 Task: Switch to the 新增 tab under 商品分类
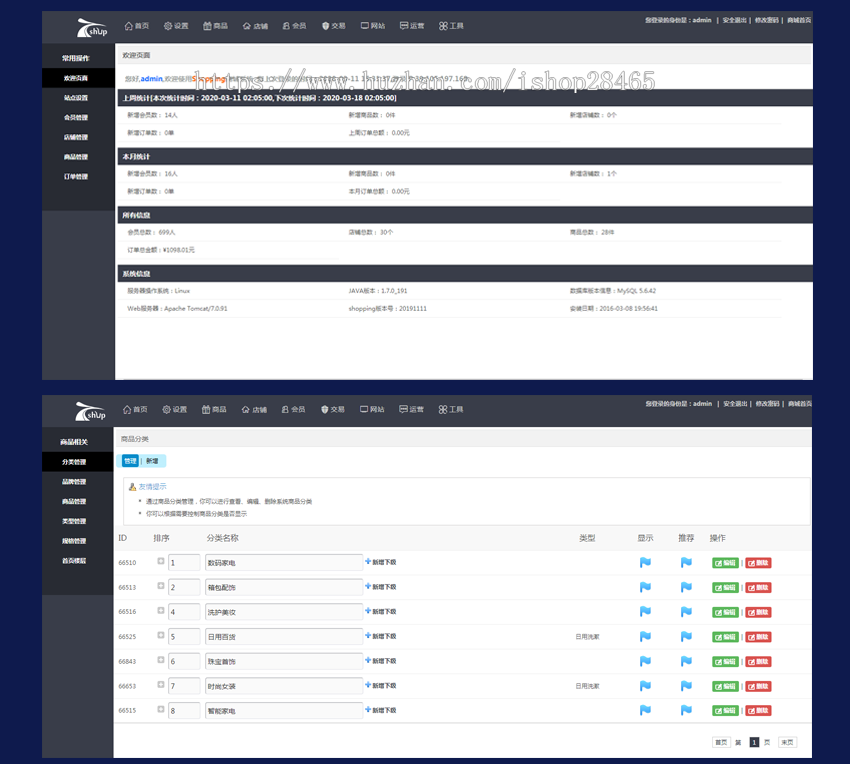(x=152, y=461)
